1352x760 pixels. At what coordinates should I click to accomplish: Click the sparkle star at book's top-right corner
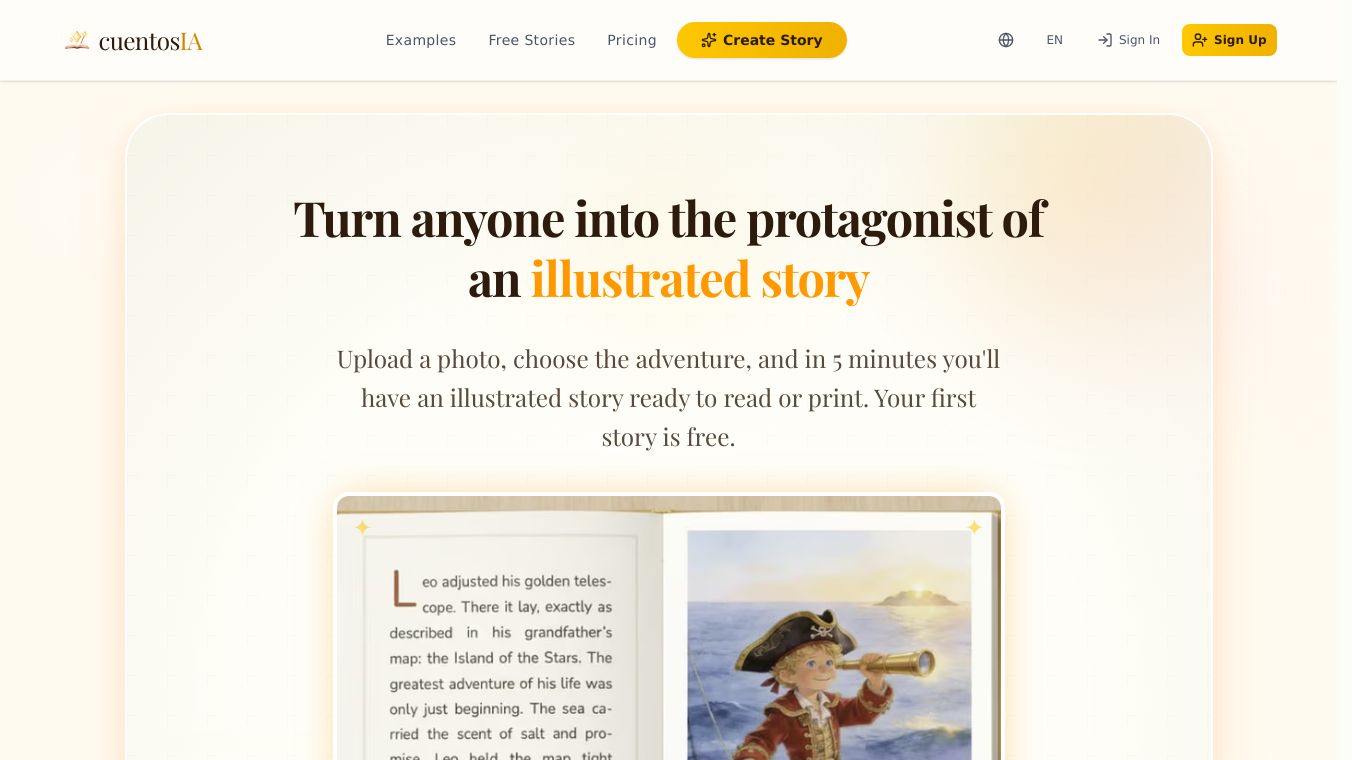coord(974,527)
